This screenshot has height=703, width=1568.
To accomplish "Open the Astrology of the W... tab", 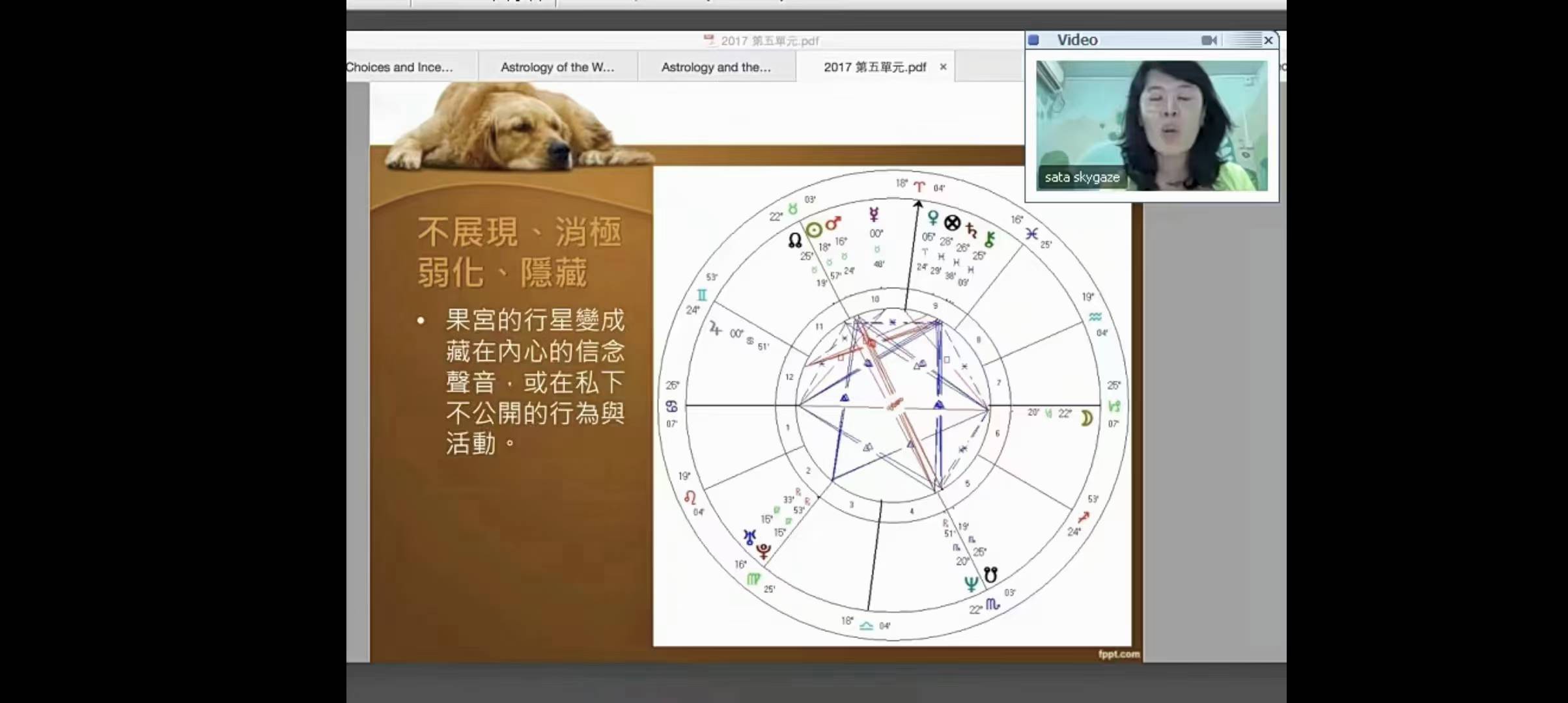I will click(557, 67).
